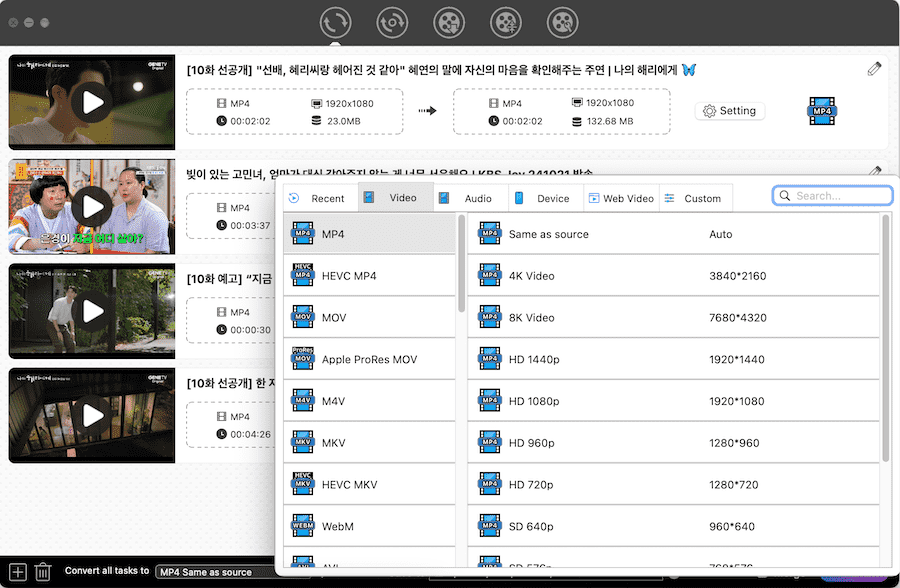Viewport: 900px width, 588px height.
Task: Switch to the Video tab
Action: 395,198
